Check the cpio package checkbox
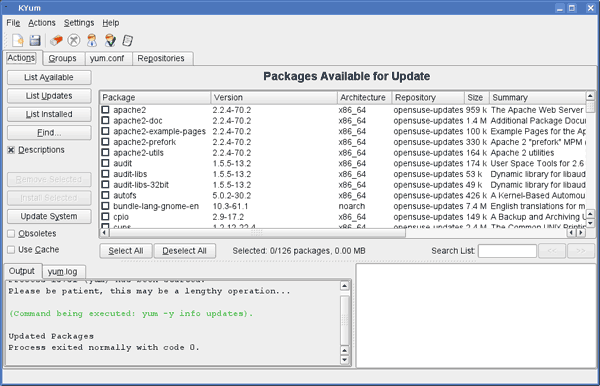Screen dimensions: 600x386 tap(105, 217)
